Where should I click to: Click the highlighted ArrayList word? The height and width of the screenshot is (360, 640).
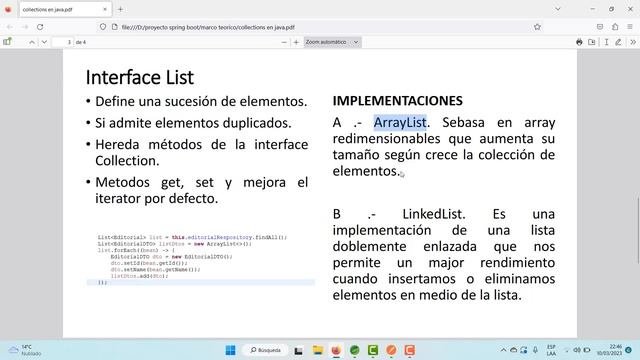point(400,122)
